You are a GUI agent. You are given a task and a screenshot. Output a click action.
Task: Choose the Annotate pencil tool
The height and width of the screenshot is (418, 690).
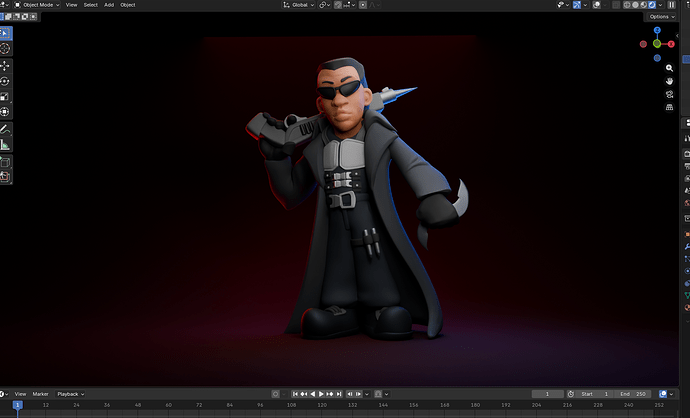[x=5, y=129]
